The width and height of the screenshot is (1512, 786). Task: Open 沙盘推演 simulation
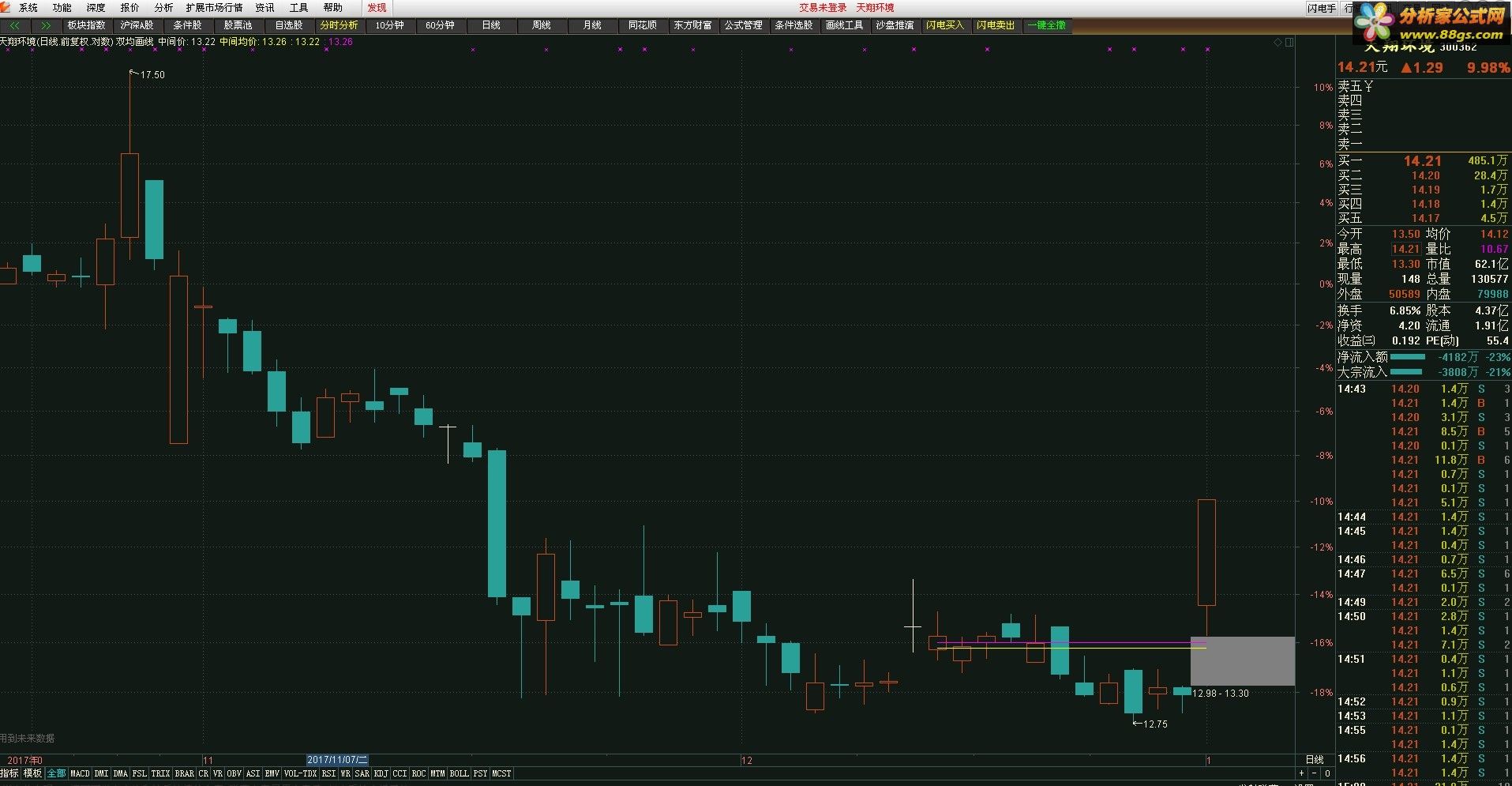click(x=895, y=25)
